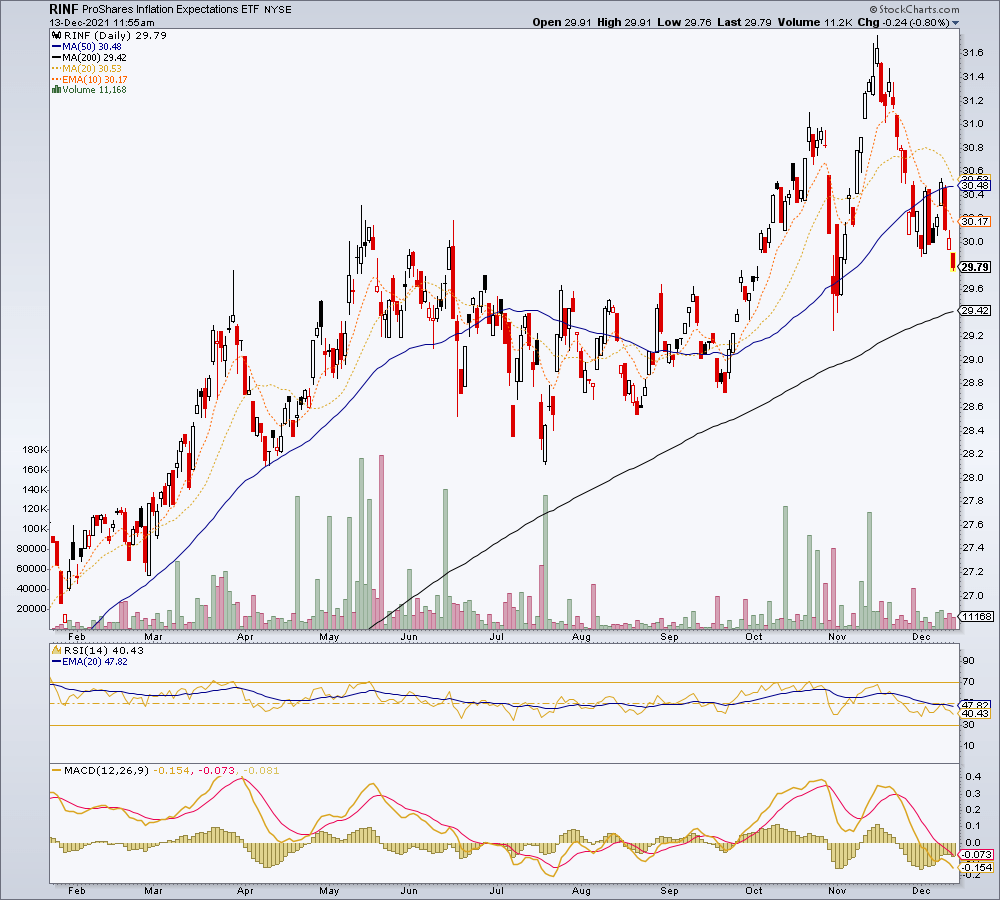1000x900 pixels.
Task: Click the 30.17 price tag on right axis
Action: click(976, 222)
